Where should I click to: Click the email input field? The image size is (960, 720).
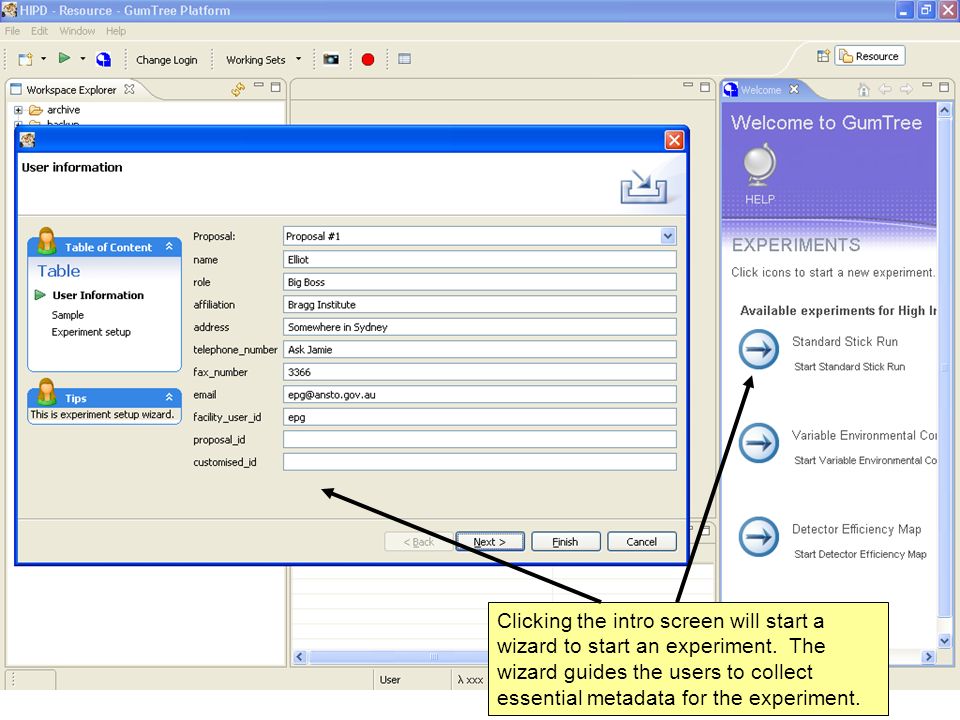pos(479,395)
